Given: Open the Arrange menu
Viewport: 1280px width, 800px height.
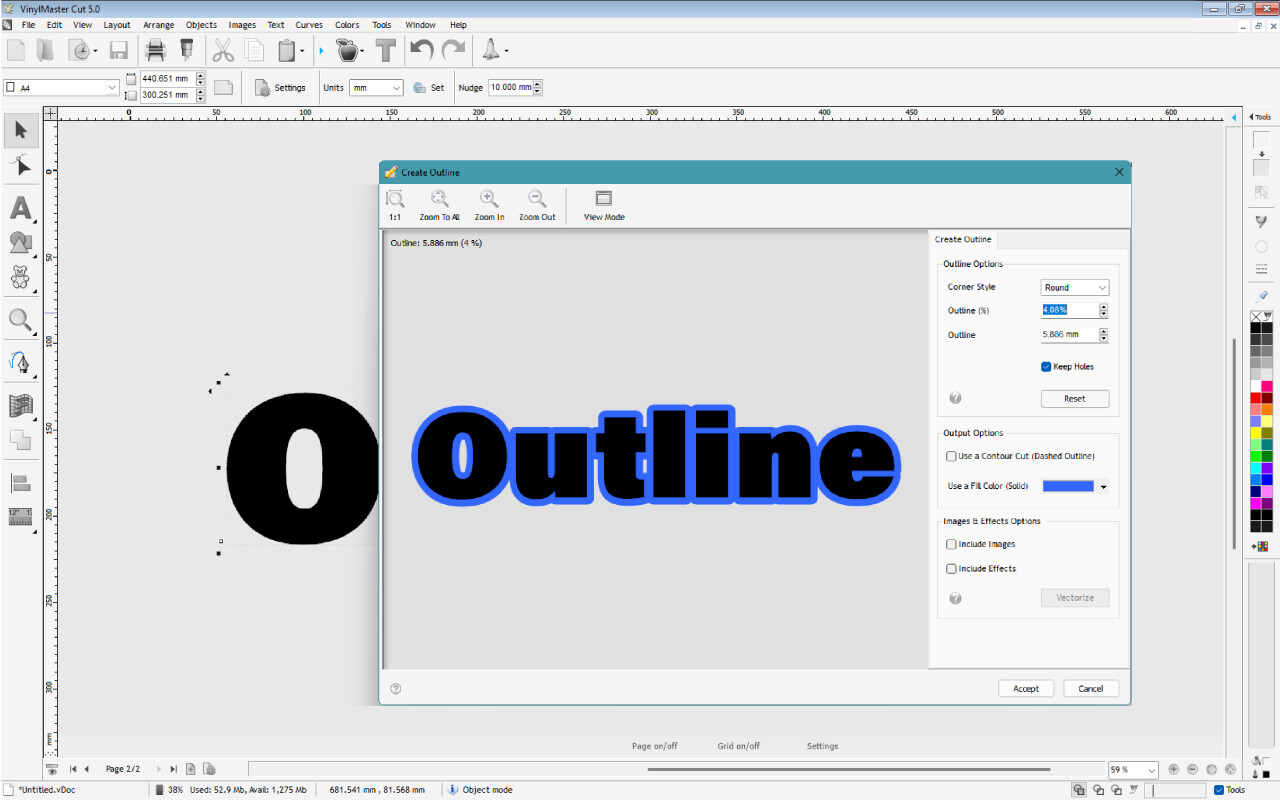Looking at the screenshot, I should pyautogui.click(x=158, y=25).
